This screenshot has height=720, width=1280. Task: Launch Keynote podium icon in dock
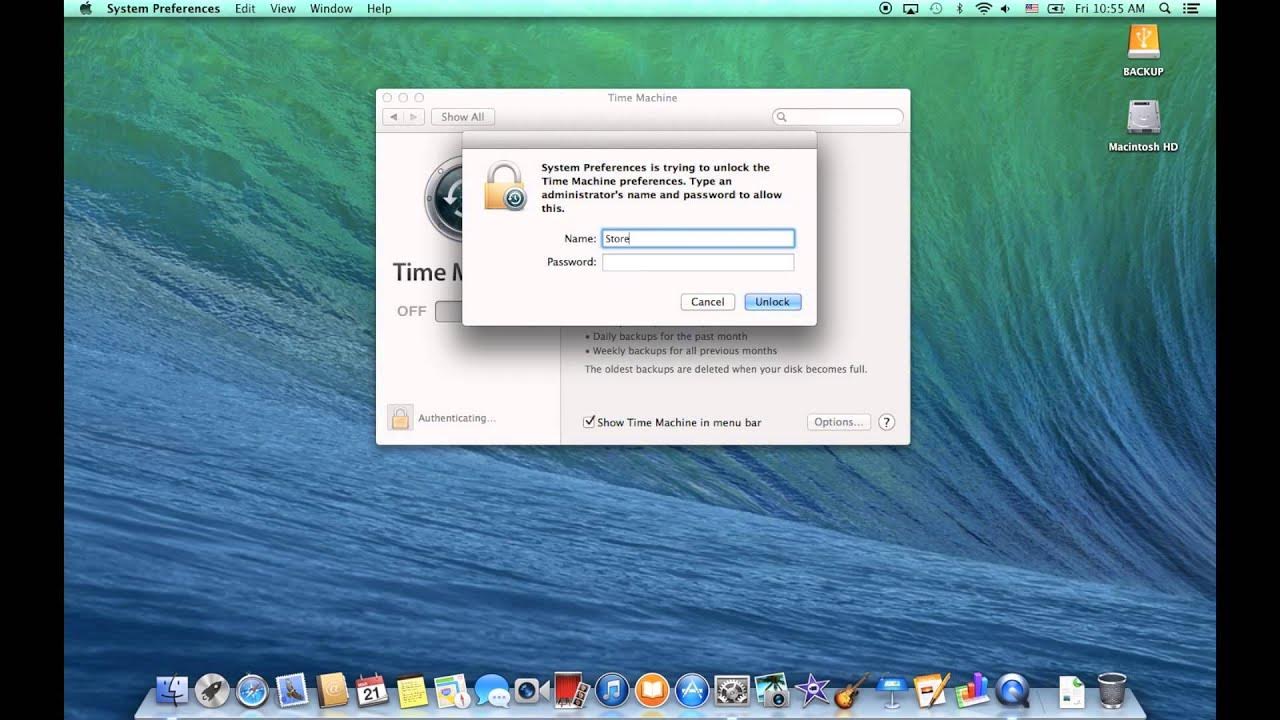pyautogui.click(x=891, y=690)
